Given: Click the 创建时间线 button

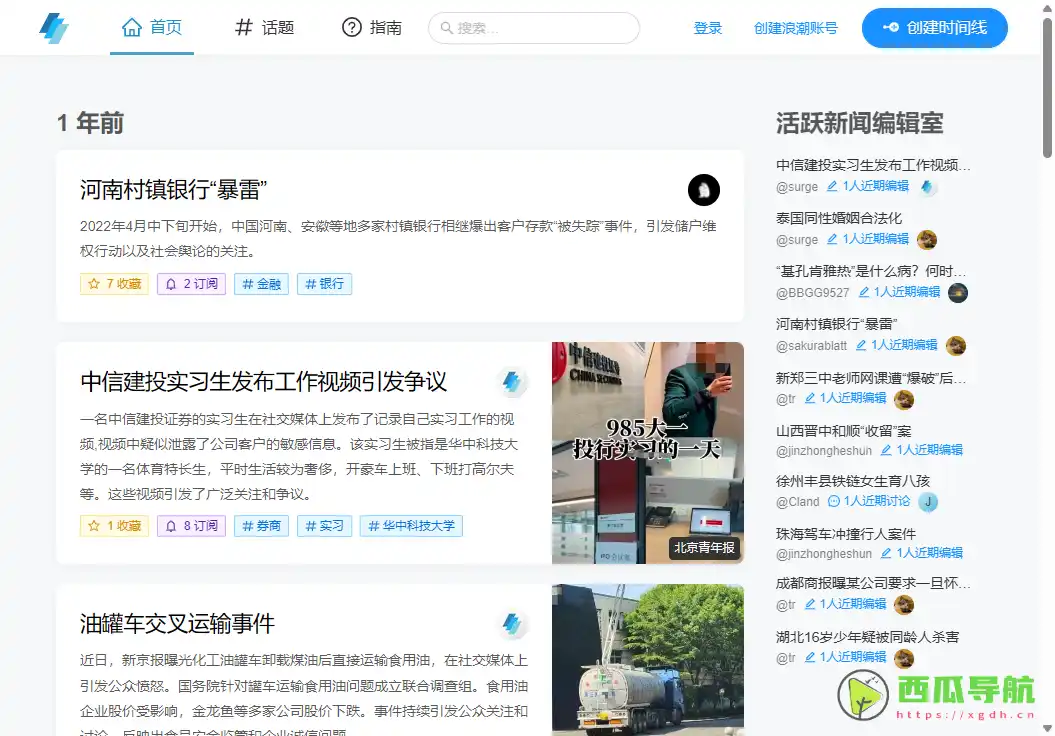Looking at the screenshot, I should 934,28.
